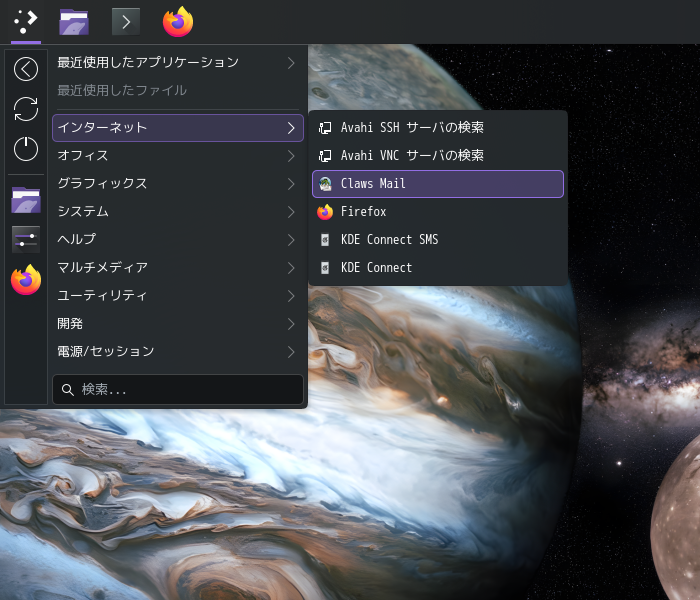The height and width of the screenshot is (600, 700).
Task: Launch Firefox from the top panel
Action: [178, 21]
